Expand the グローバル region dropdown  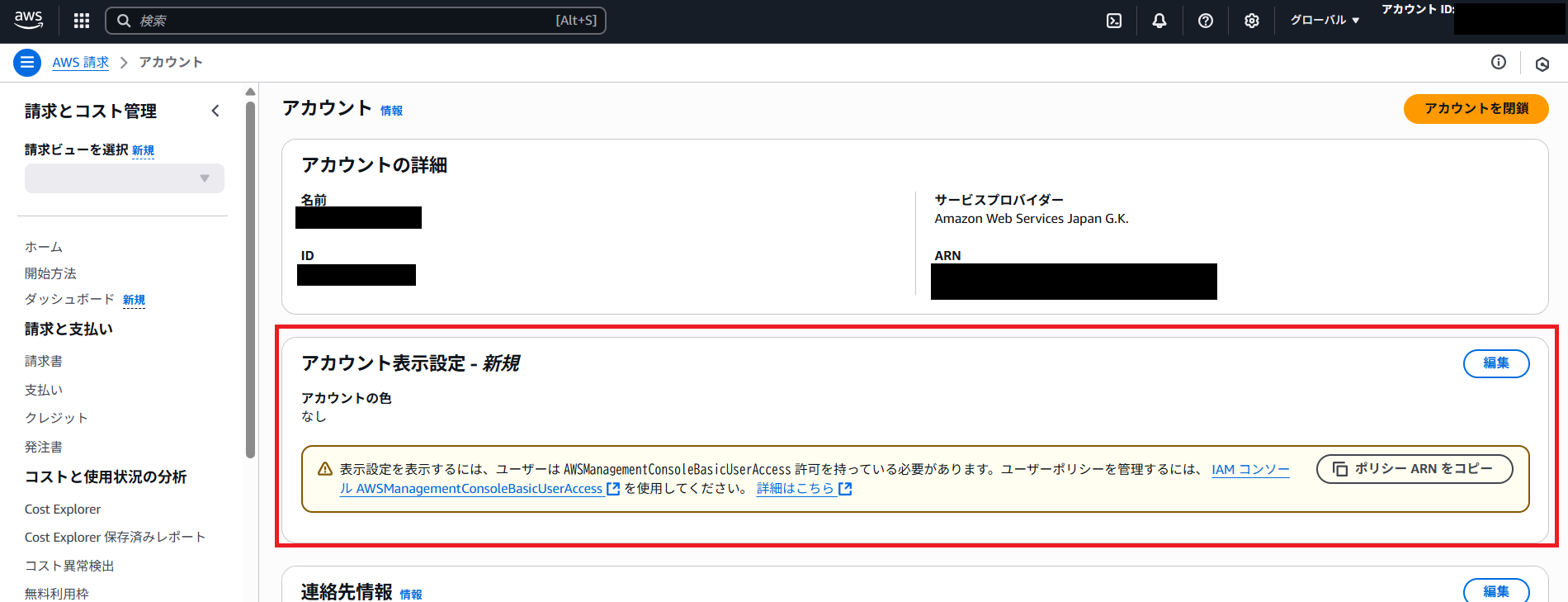[1325, 21]
